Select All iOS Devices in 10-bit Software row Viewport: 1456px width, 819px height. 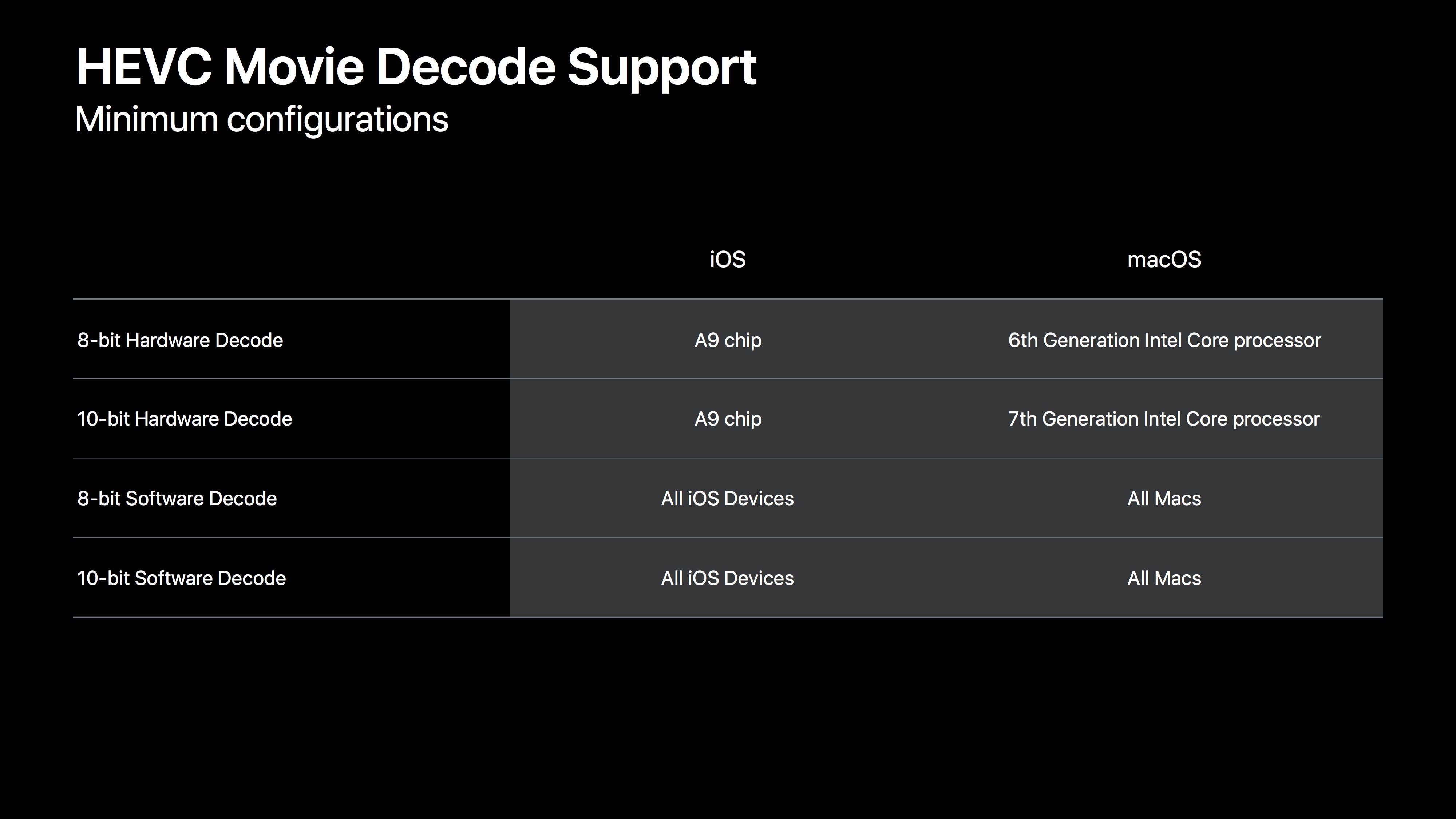(x=727, y=578)
